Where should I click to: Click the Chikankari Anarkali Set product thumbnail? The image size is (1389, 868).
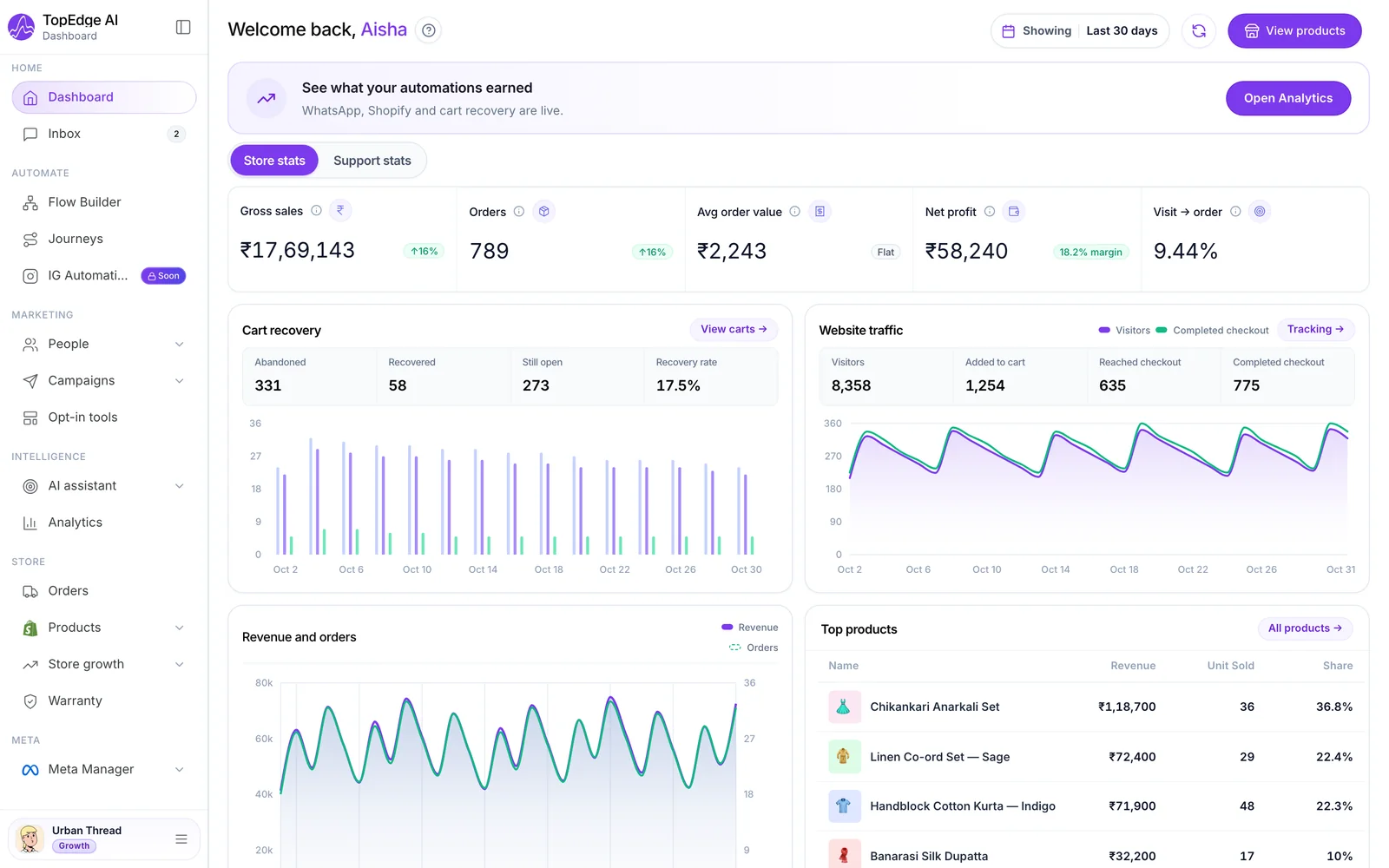point(844,707)
